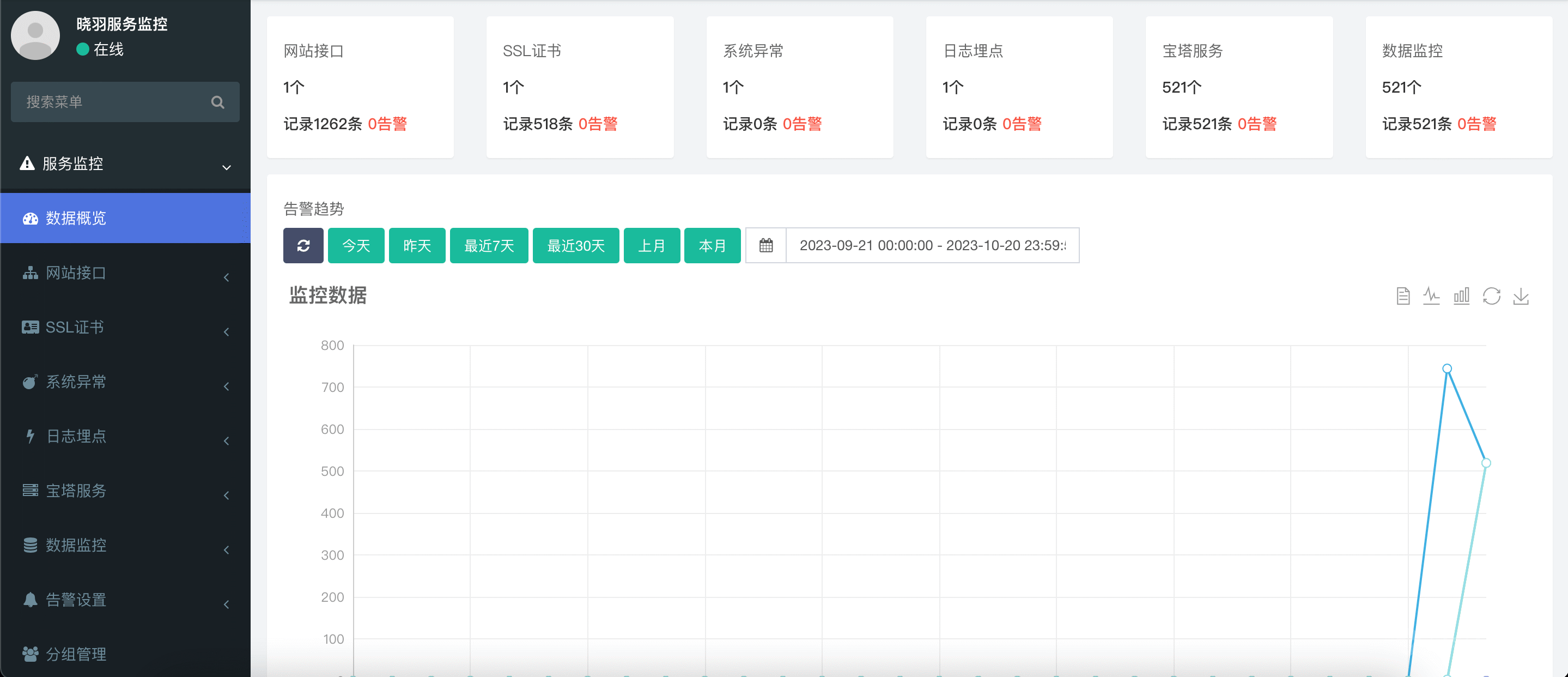Download chart as image icon
The height and width of the screenshot is (677, 1568).
pyautogui.click(x=1521, y=297)
